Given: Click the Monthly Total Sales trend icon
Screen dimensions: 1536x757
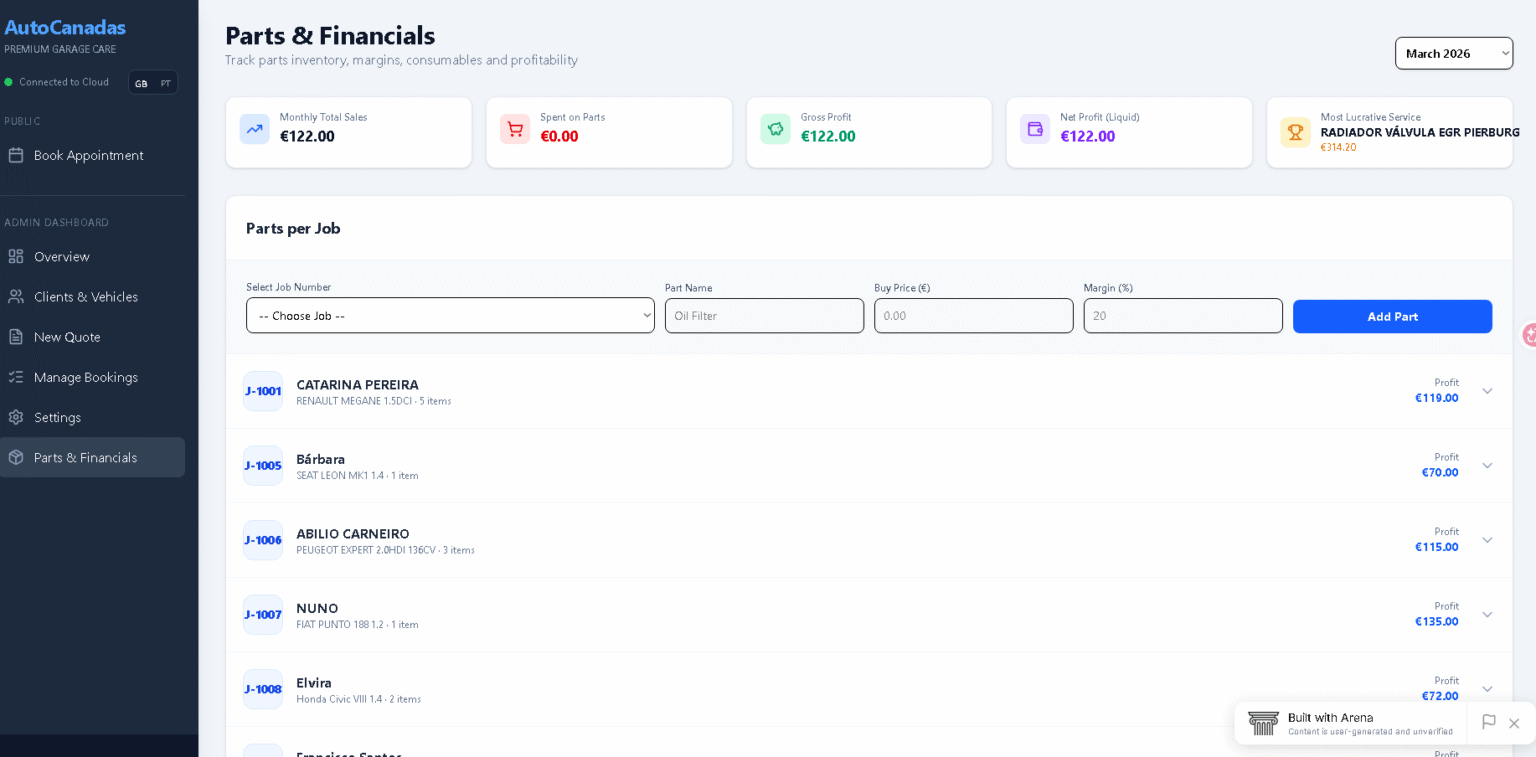Looking at the screenshot, I should [x=254, y=129].
